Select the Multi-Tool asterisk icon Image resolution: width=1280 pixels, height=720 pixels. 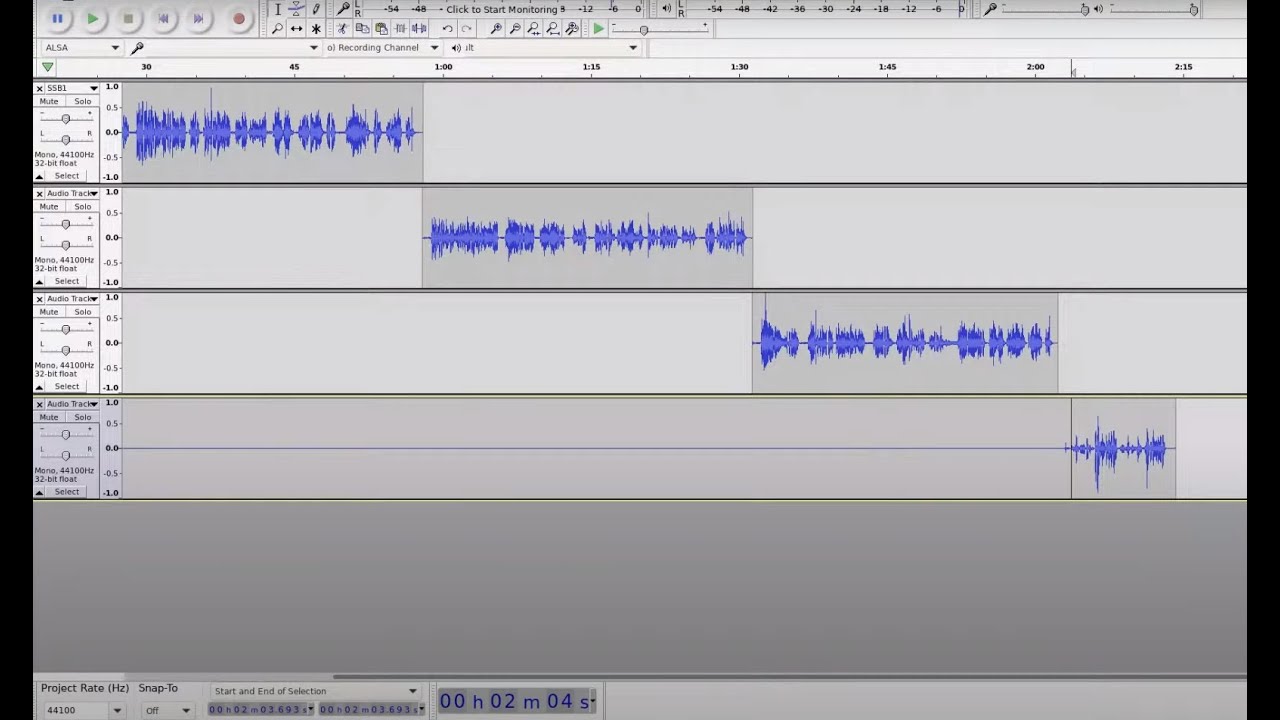[x=316, y=29]
